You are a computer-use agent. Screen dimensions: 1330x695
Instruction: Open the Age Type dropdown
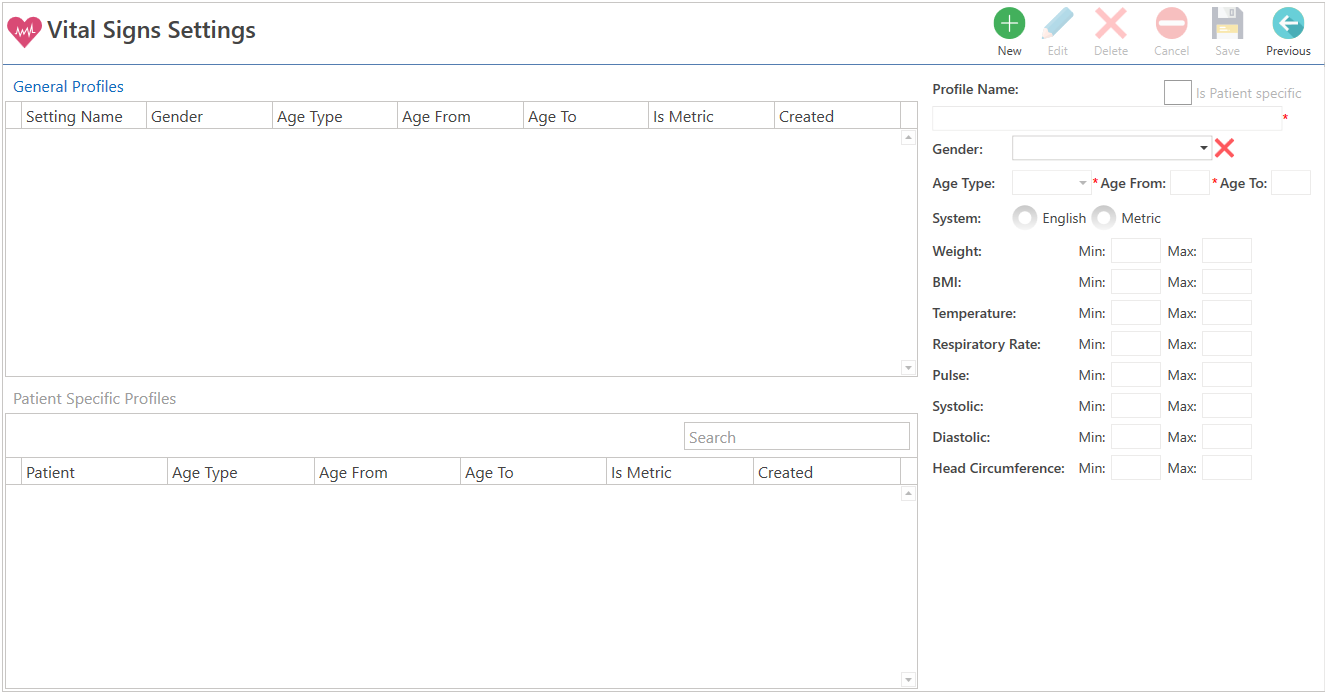click(x=1052, y=183)
